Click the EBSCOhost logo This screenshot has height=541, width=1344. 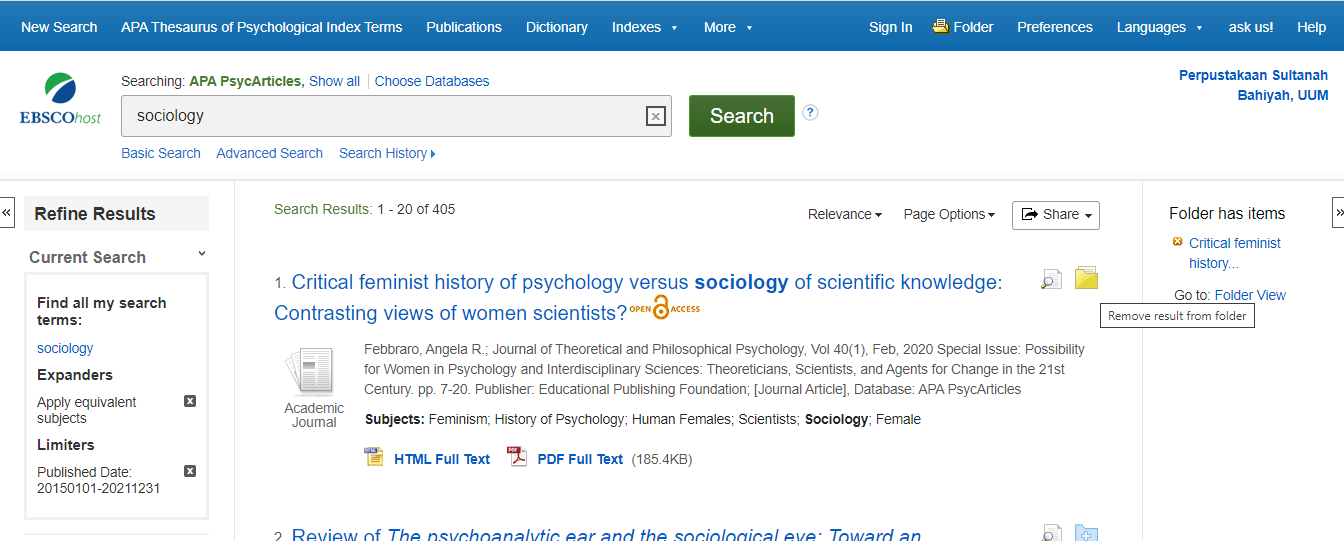click(x=60, y=99)
